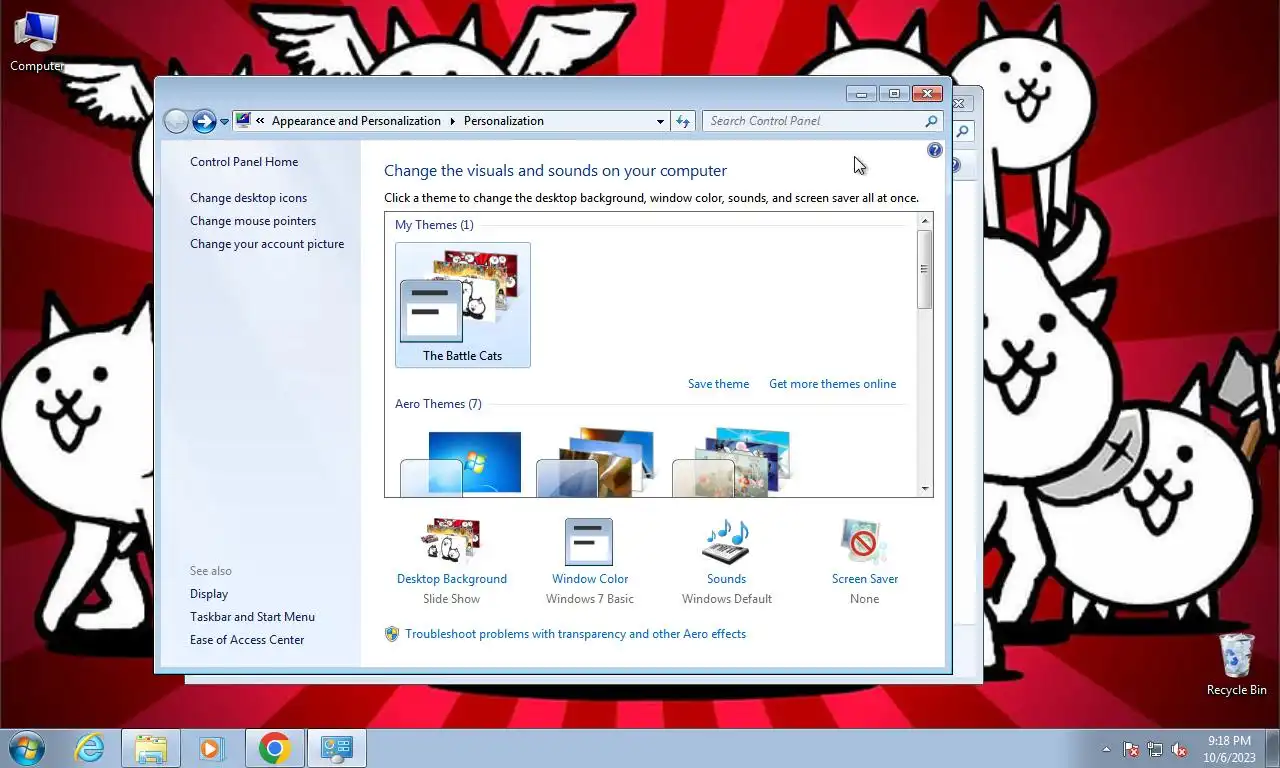1280x768 pixels.
Task: Open Change desktop icons link
Action: pyautogui.click(x=249, y=198)
